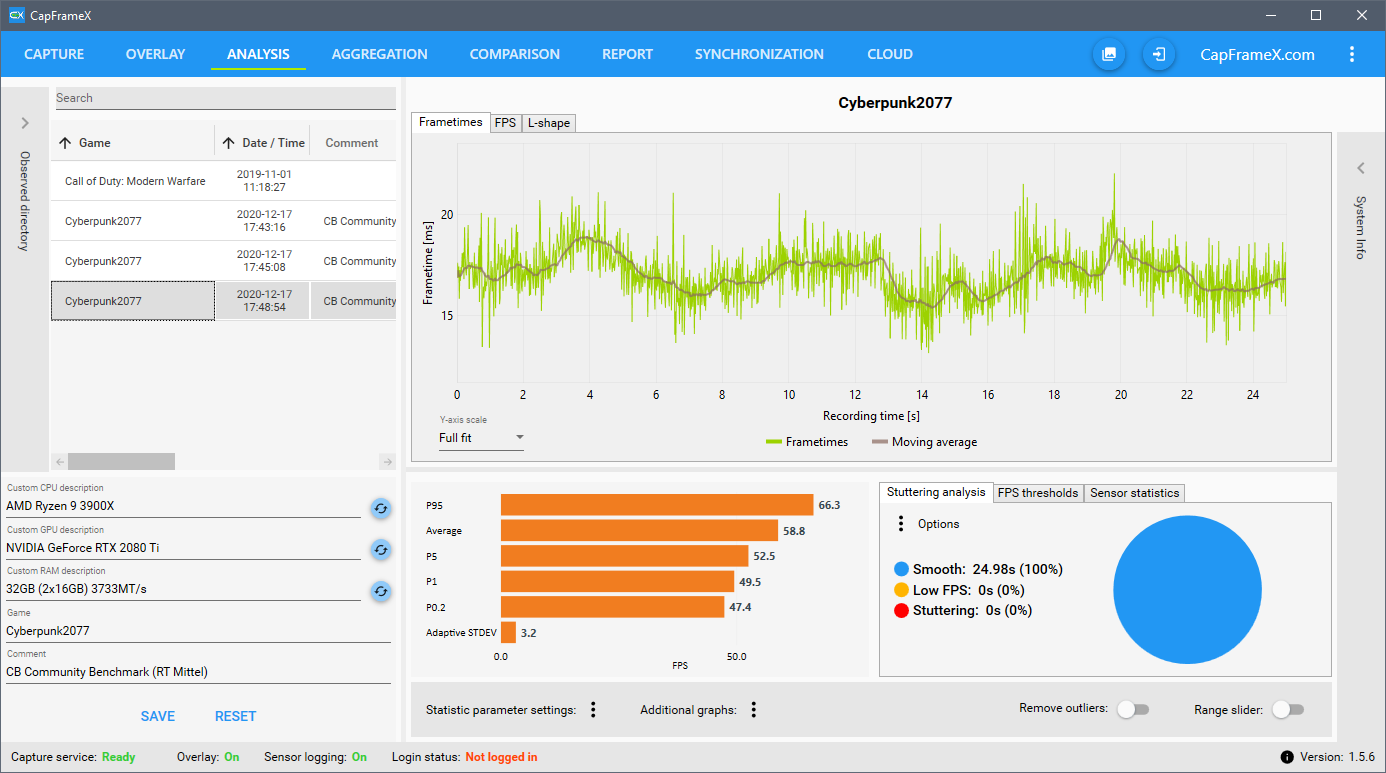Toggle the Range slider switch
Viewport: 1386px width, 773px height.
[1288, 709]
